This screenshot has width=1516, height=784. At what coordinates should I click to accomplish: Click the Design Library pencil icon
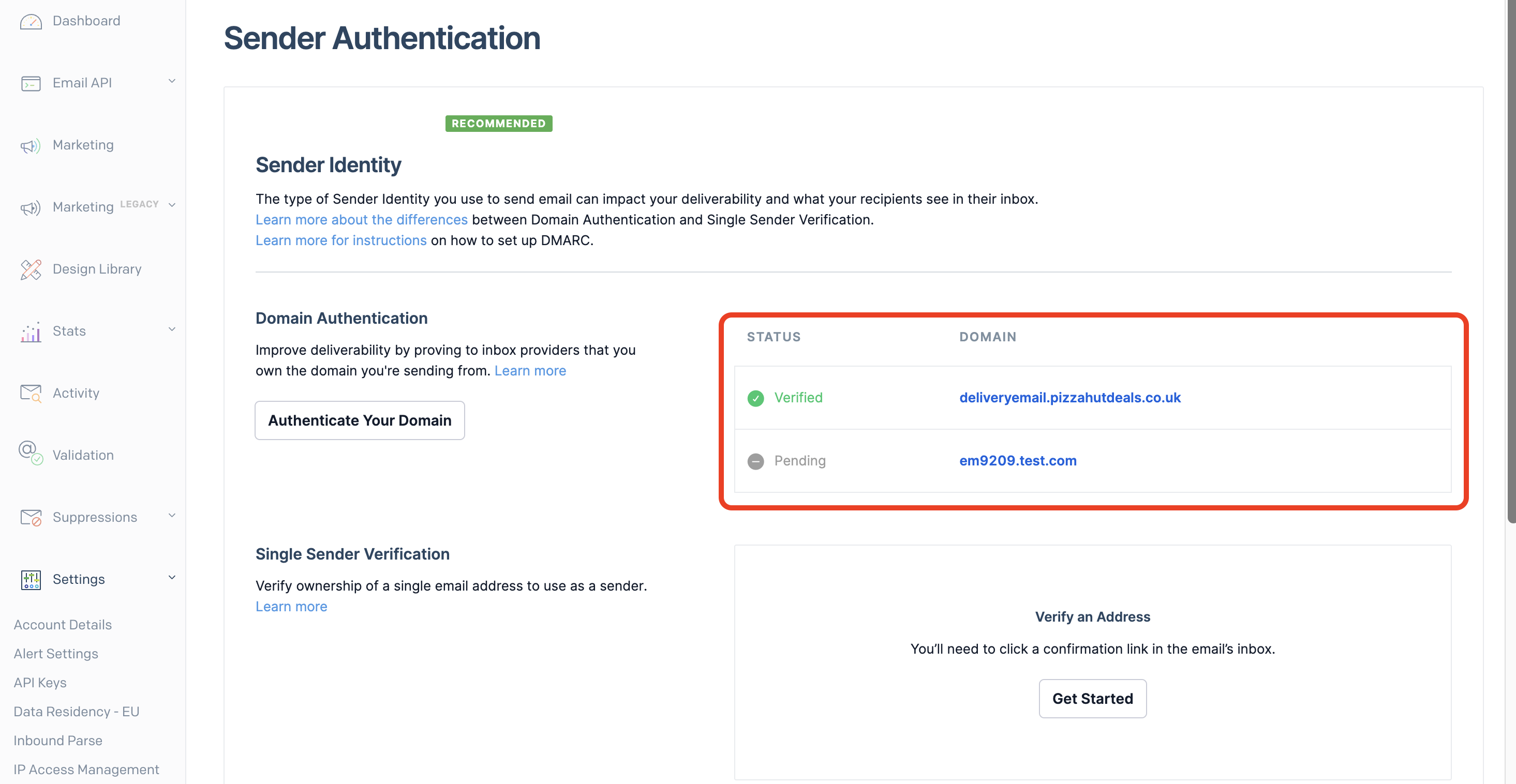31,270
